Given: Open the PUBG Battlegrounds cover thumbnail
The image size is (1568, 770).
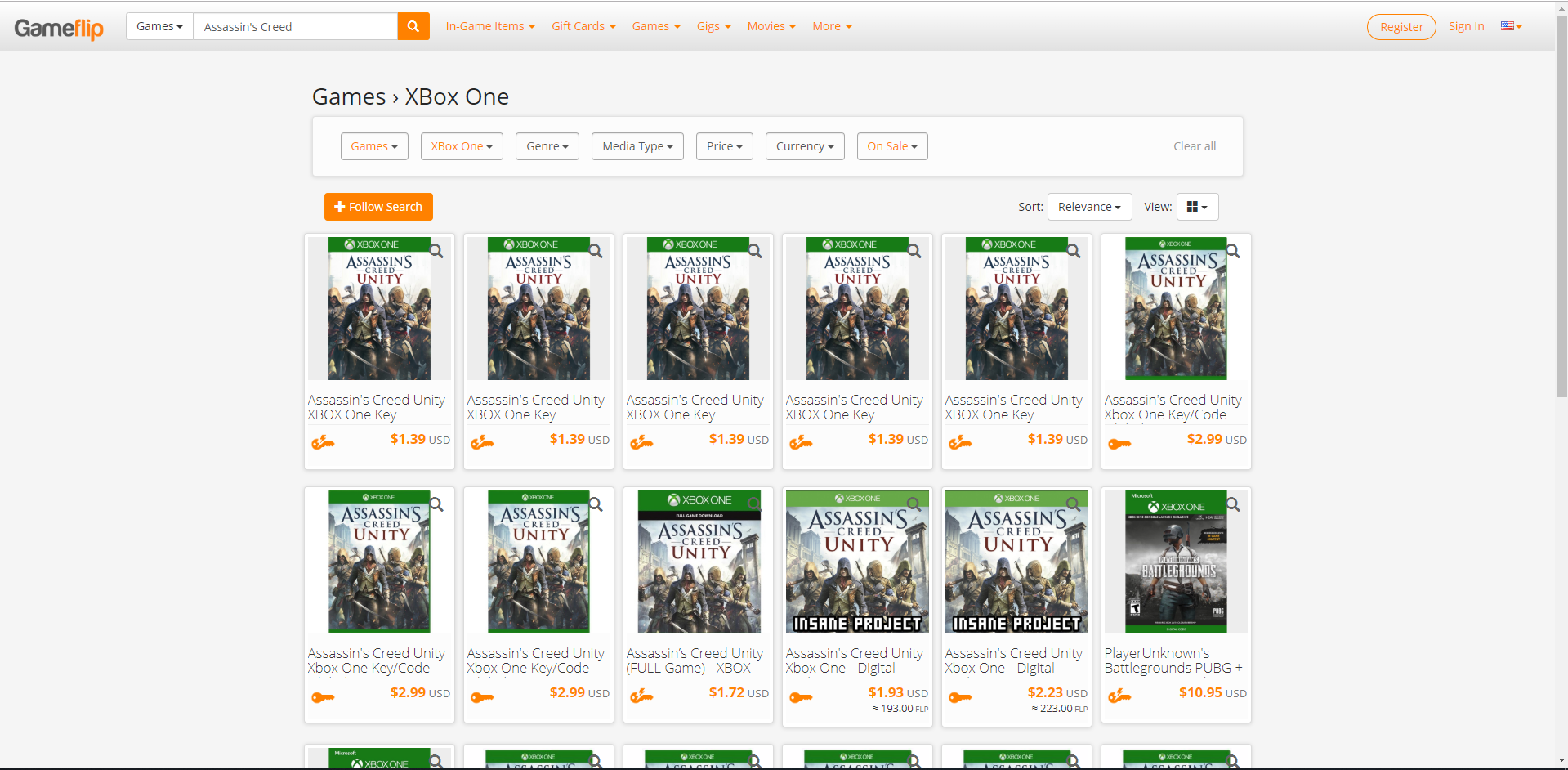Looking at the screenshot, I should (1177, 562).
